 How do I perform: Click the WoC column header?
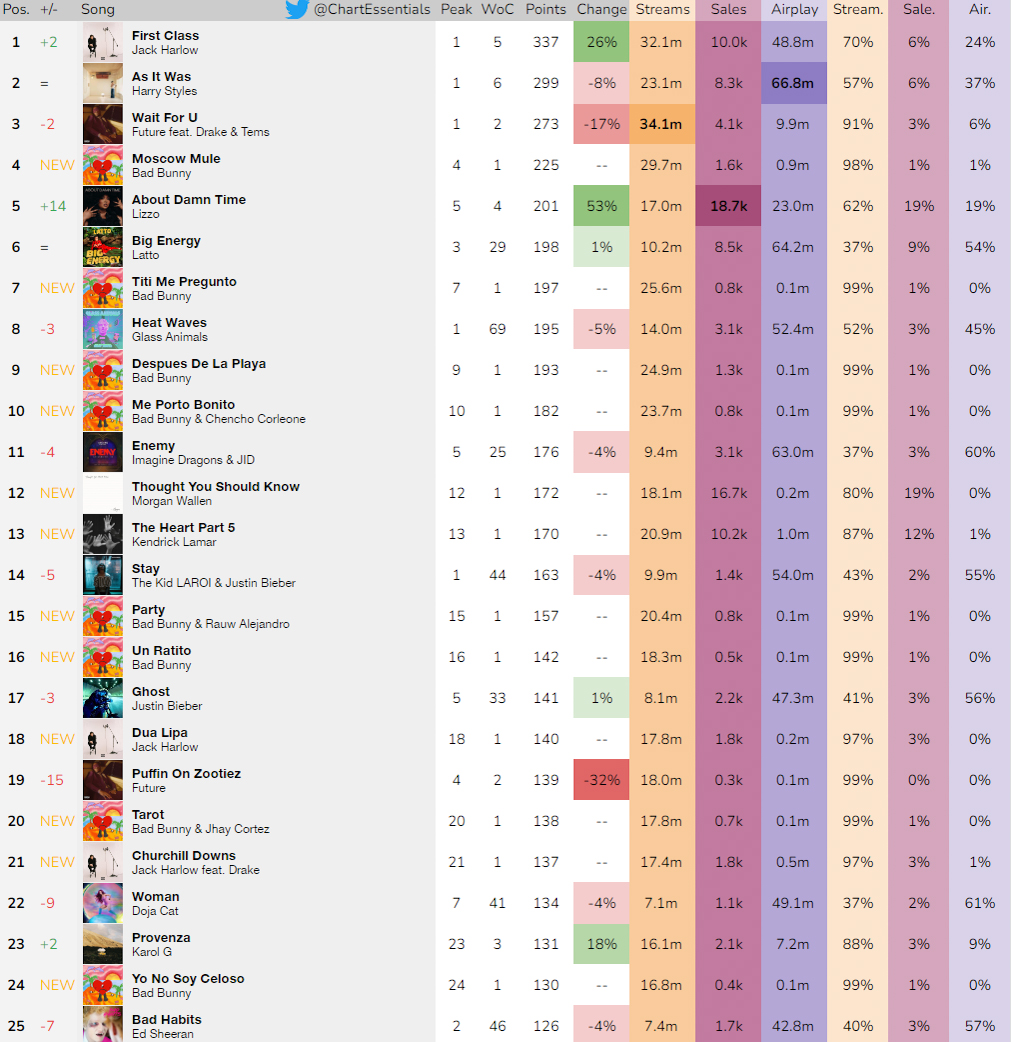pos(497,9)
